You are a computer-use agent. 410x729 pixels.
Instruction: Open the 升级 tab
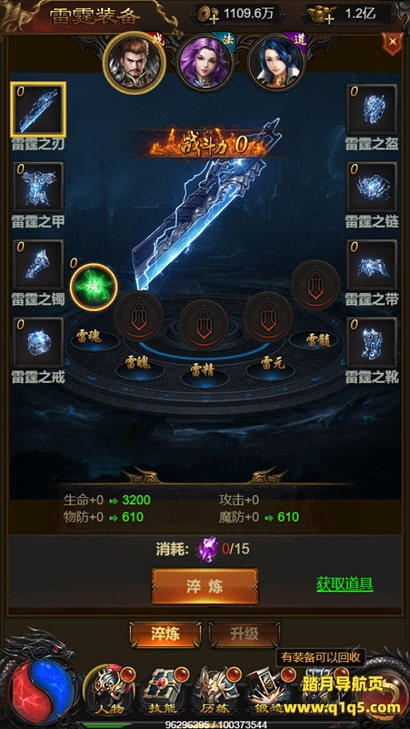[245, 634]
